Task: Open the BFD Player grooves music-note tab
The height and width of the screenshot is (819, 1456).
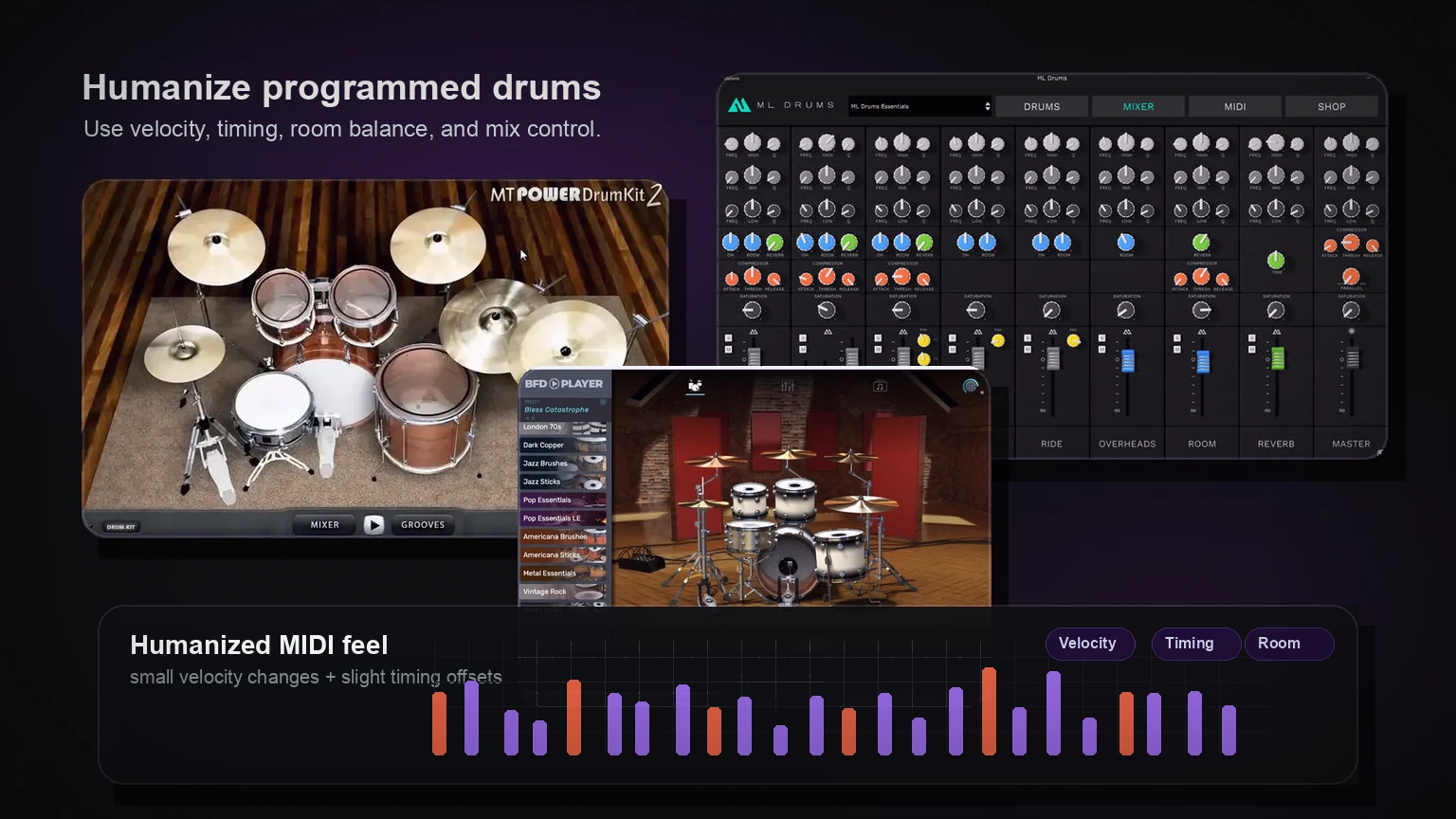Action: (x=880, y=386)
